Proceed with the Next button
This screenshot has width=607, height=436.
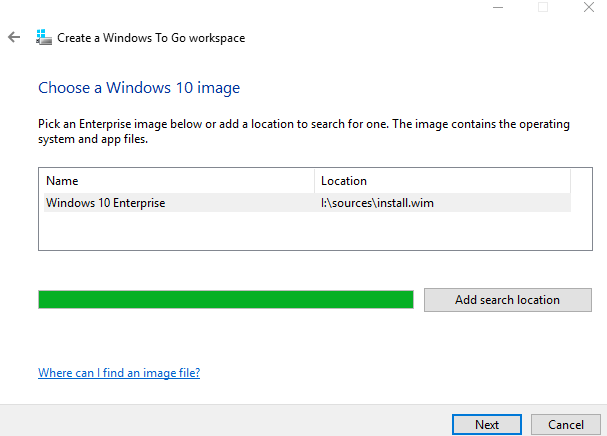point(487,424)
